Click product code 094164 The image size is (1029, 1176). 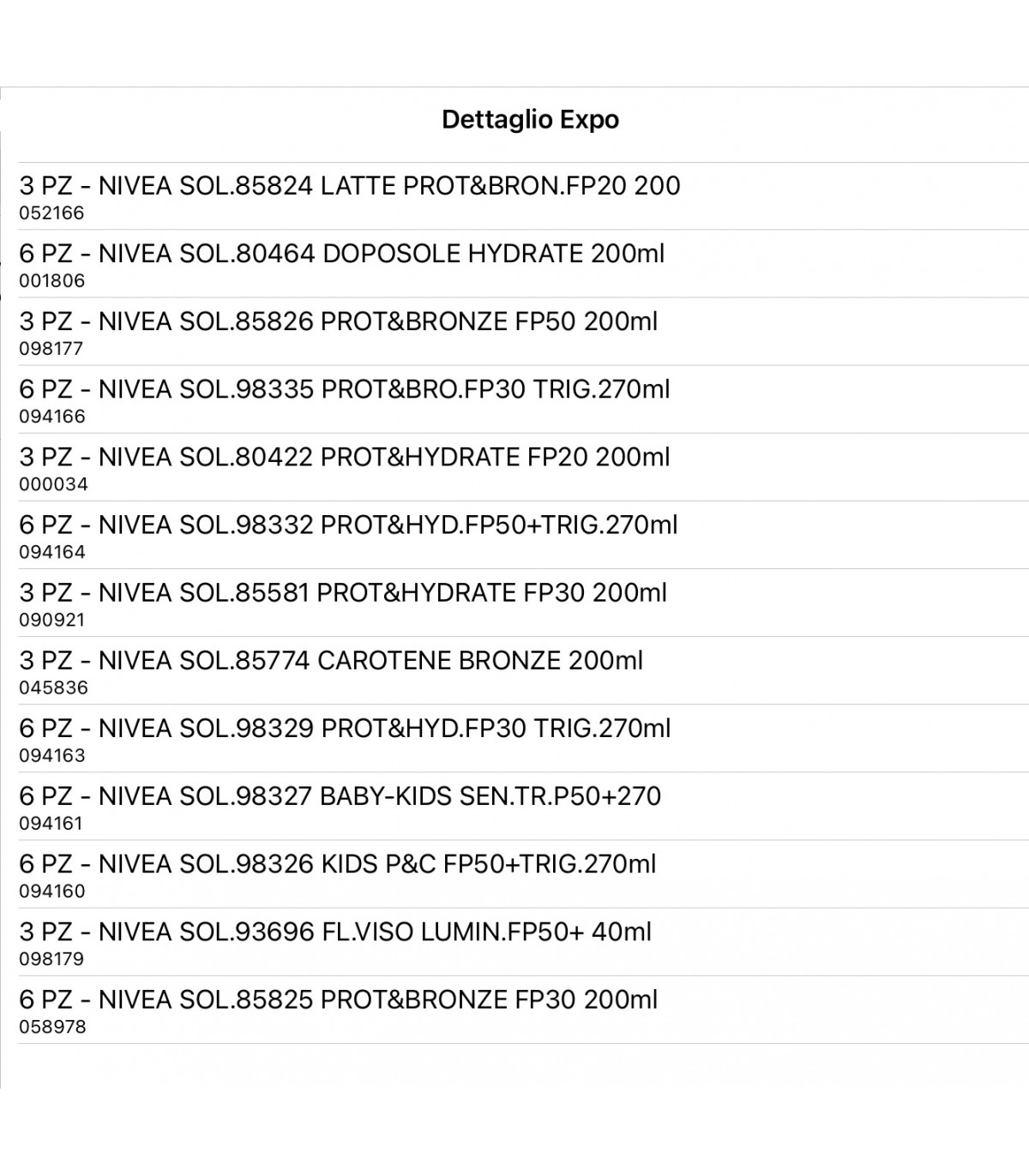(x=52, y=552)
